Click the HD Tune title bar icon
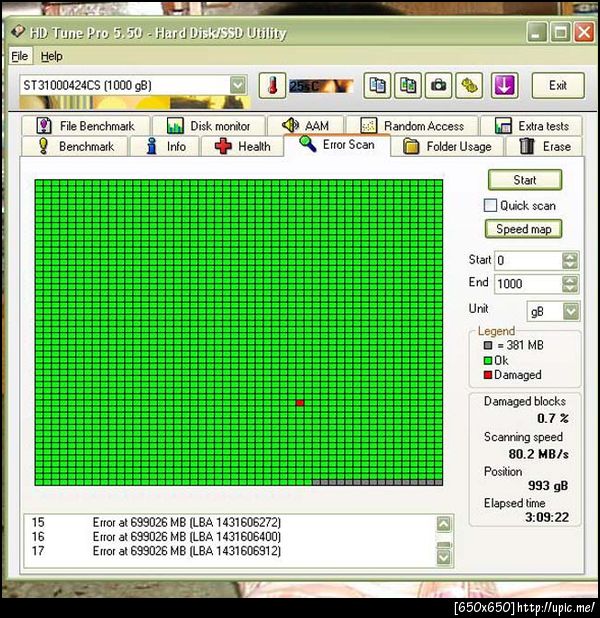Viewport: 600px width, 618px height. pos(17,32)
